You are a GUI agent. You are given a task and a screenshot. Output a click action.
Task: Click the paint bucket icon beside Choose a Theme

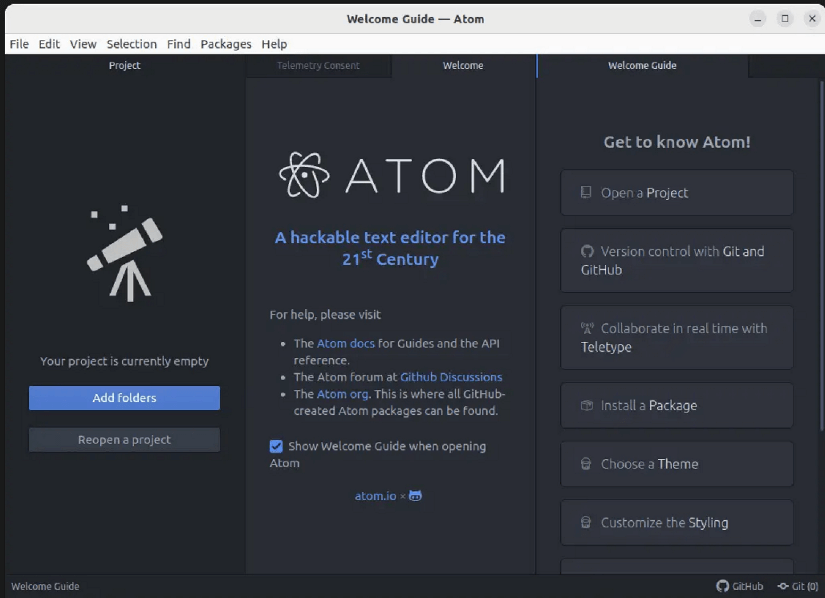coord(586,464)
